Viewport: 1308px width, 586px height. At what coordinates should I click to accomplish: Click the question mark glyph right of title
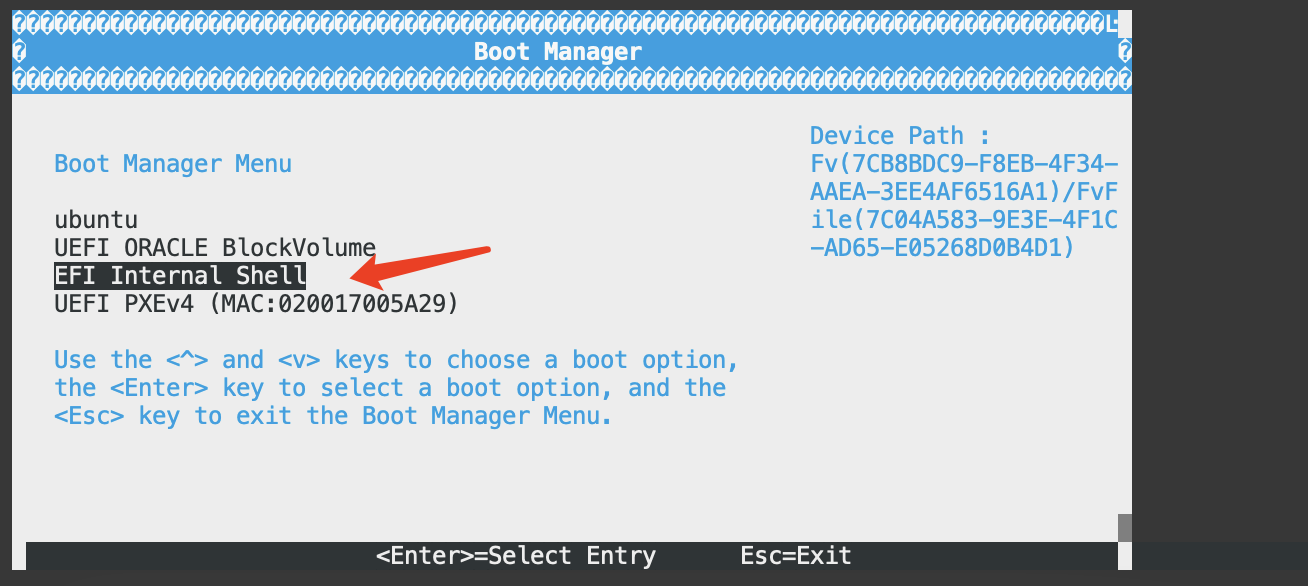[1125, 51]
